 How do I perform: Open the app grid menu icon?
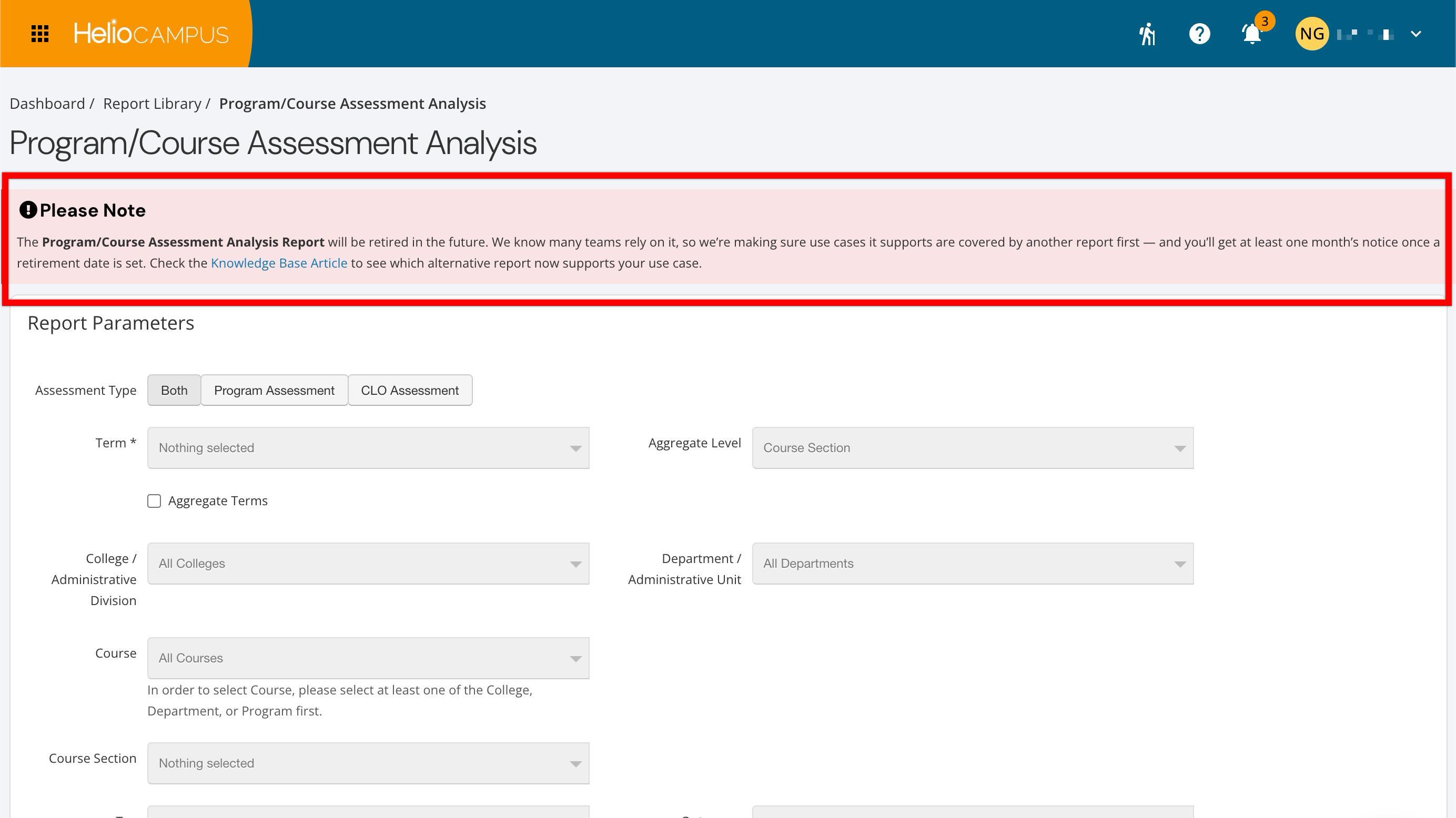click(39, 33)
